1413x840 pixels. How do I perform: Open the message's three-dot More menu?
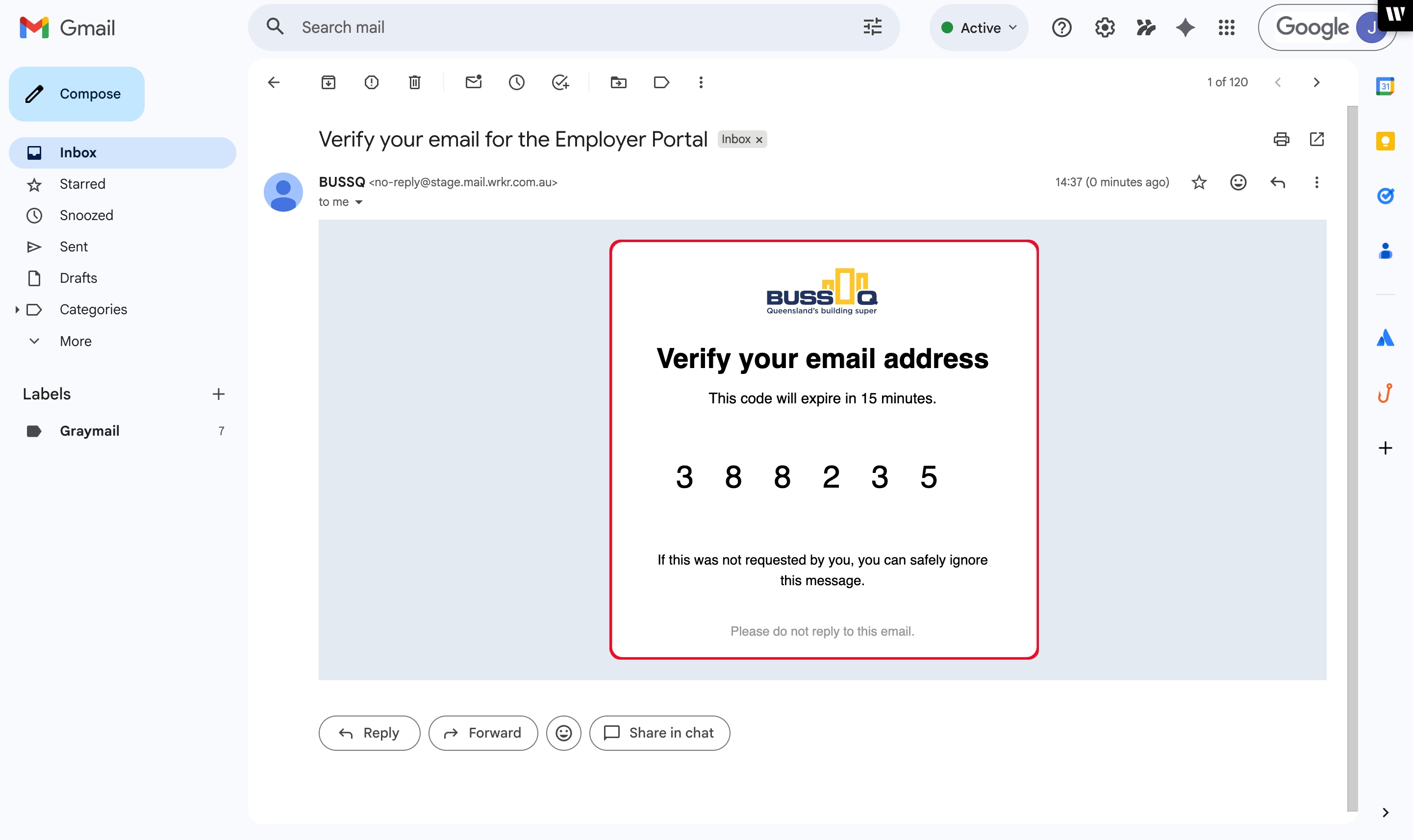point(1317,182)
